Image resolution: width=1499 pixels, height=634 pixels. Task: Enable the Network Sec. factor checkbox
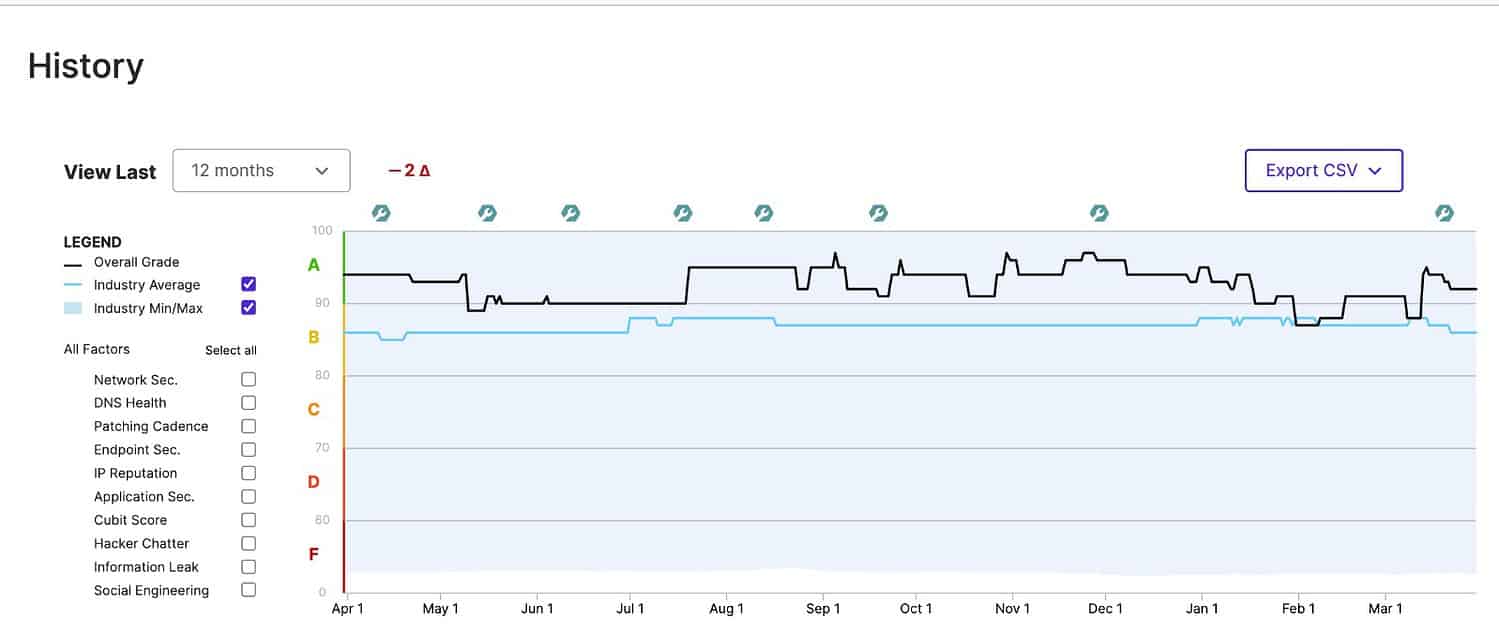249,380
